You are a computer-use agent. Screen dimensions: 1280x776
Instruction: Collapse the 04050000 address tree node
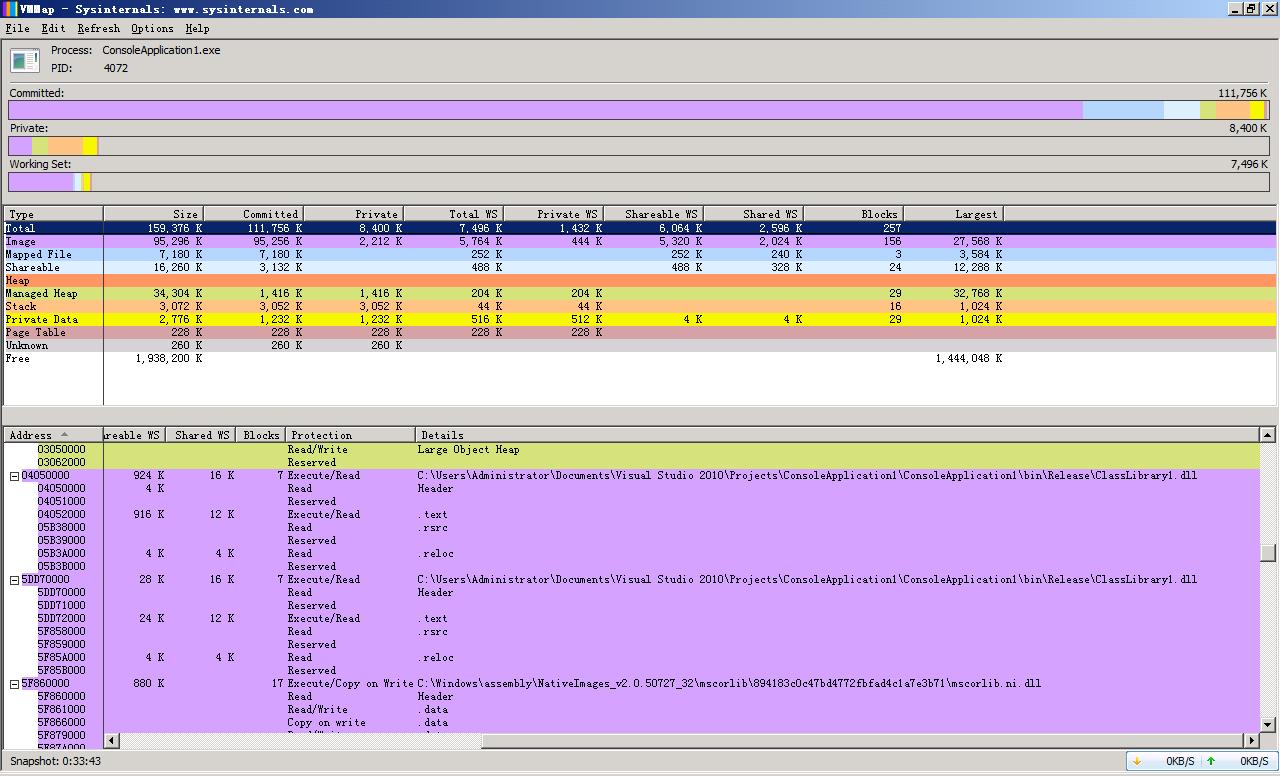click(x=15, y=476)
